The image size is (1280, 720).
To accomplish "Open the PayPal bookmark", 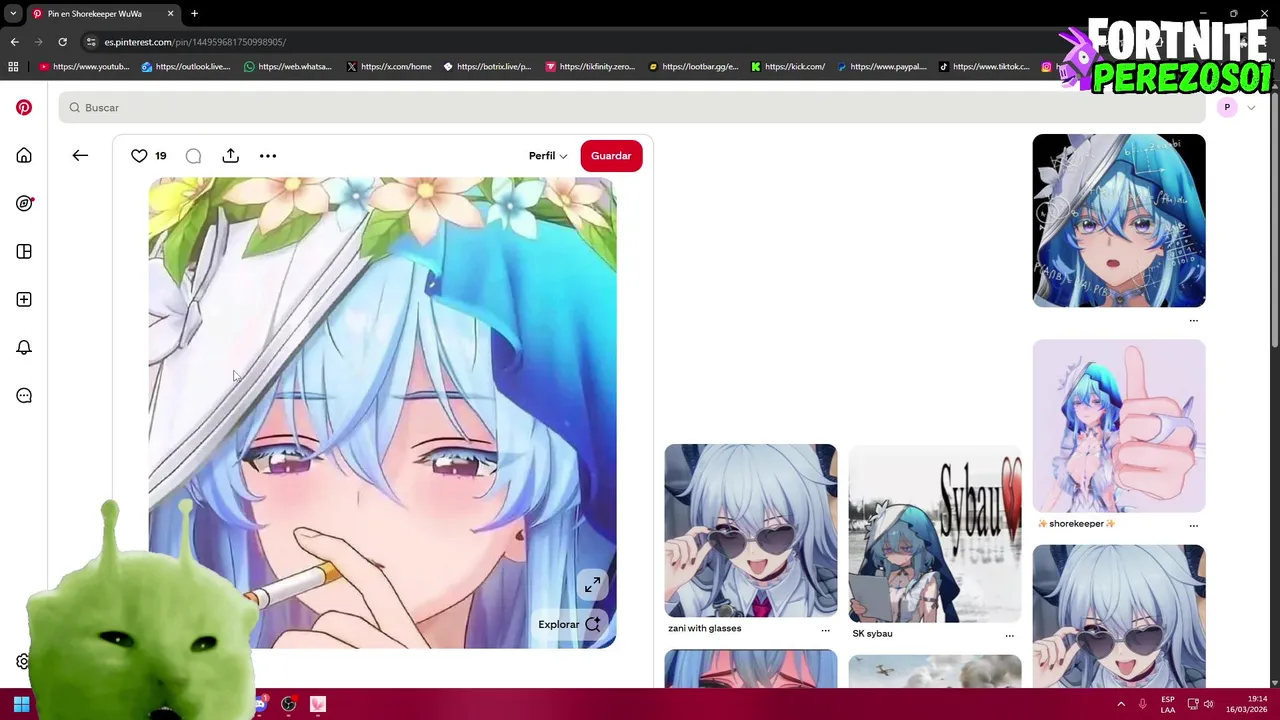I will coord(882,67).
